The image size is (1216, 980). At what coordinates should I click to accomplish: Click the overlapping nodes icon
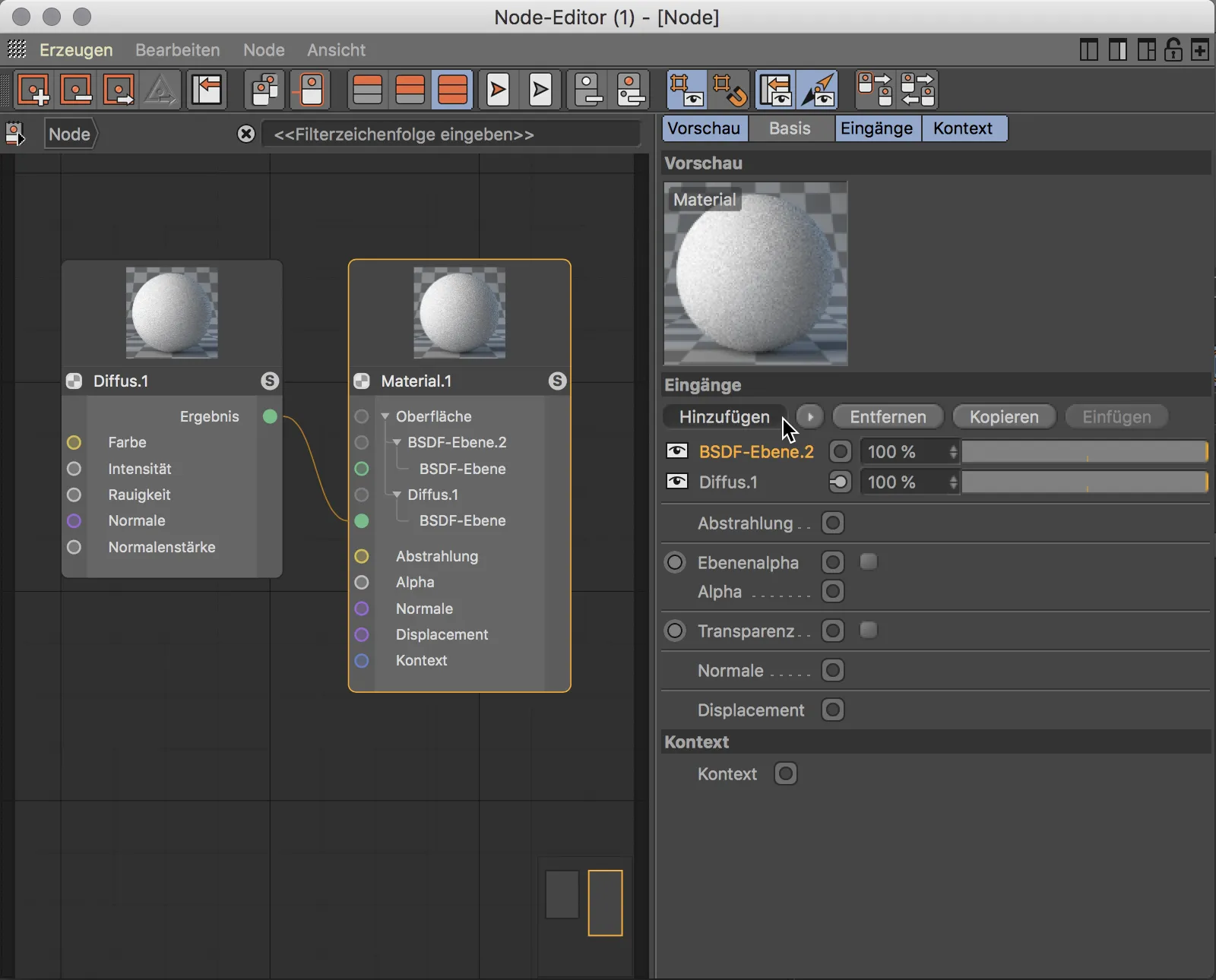[x=265, y=90]
